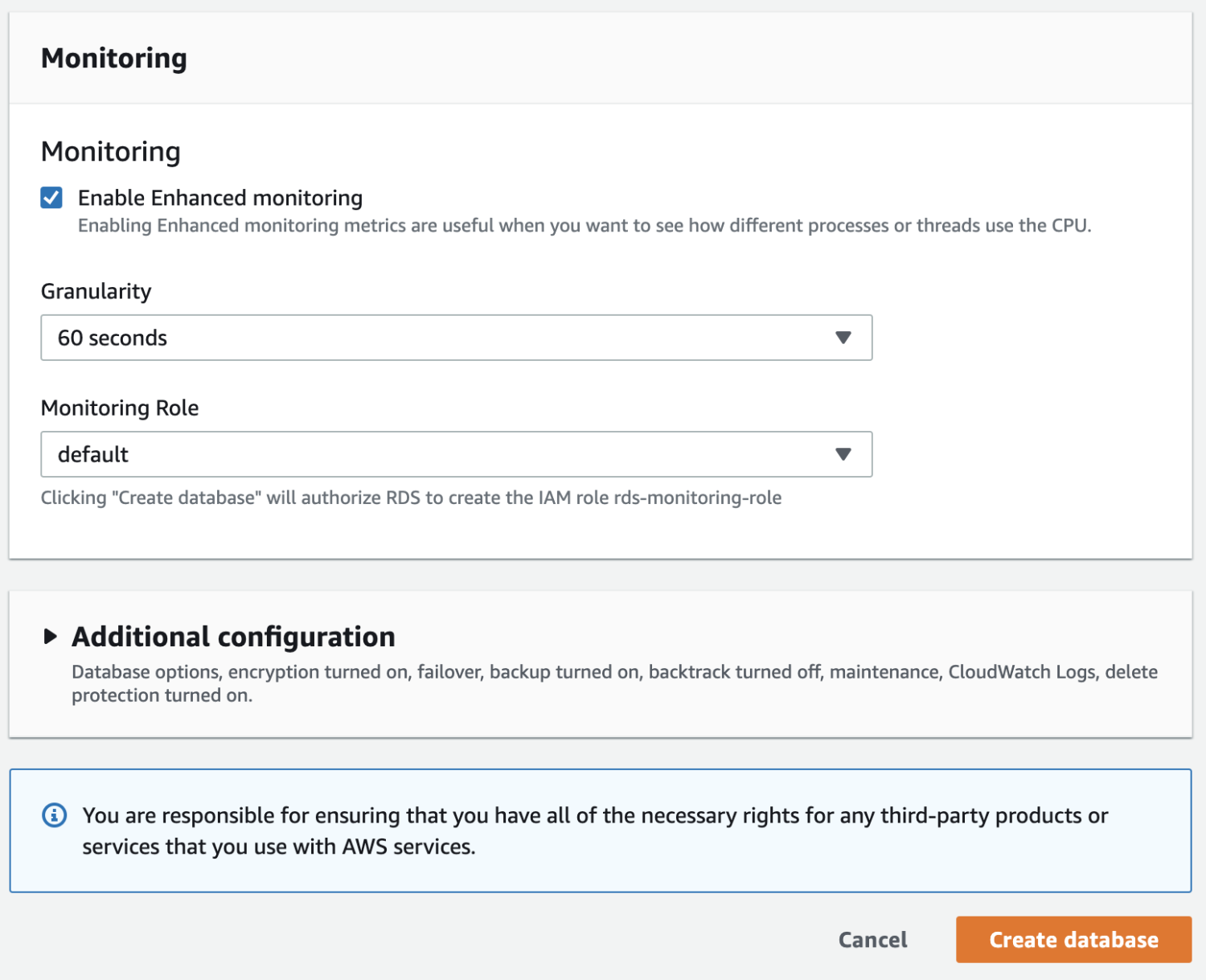Image resolution: width=1206 pixels, height=980 pixels.
Task: Click the IAM role authorization hint text
Action: [411, 498]
